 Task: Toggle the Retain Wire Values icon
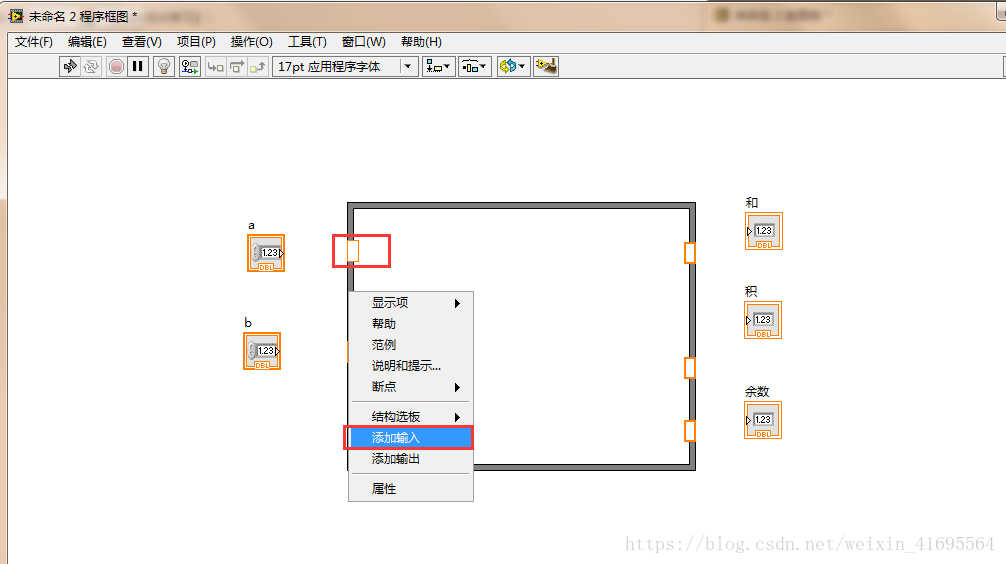pyautogui.click(x=190, y=66)
